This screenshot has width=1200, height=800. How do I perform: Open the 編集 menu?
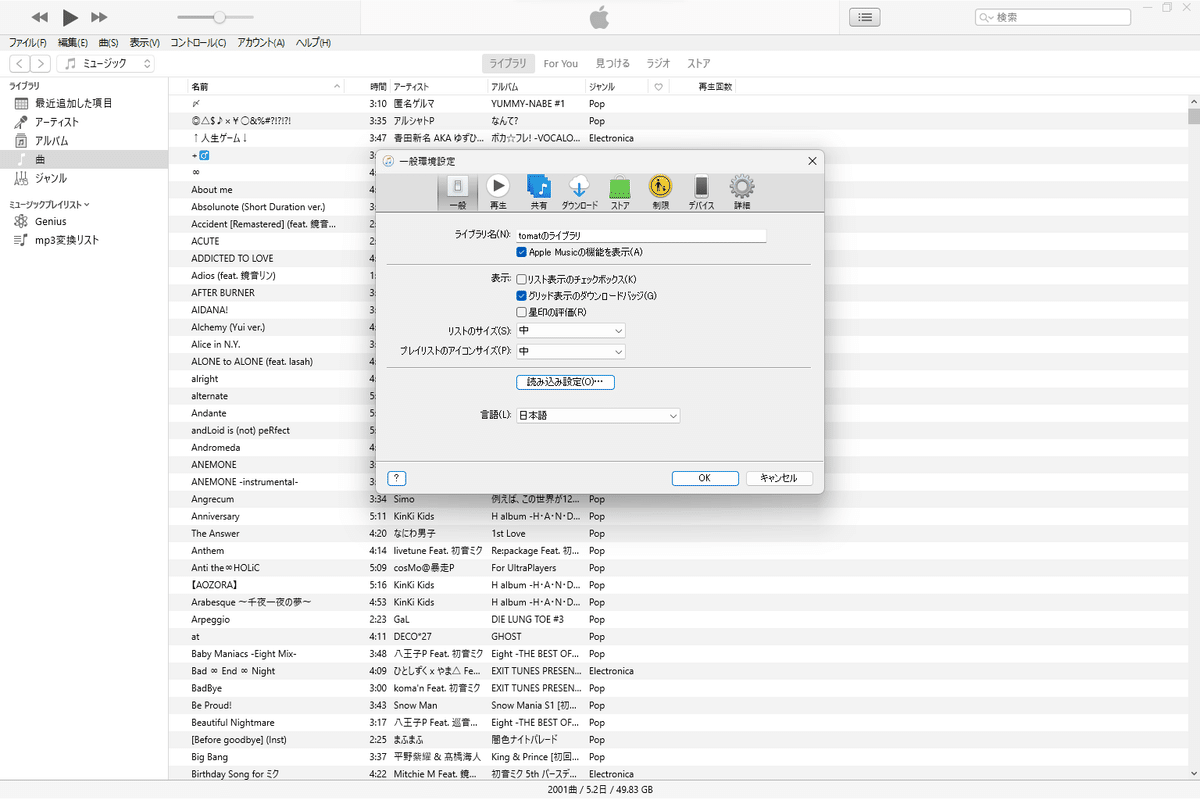pyautogui.click(x=73, y=43)
